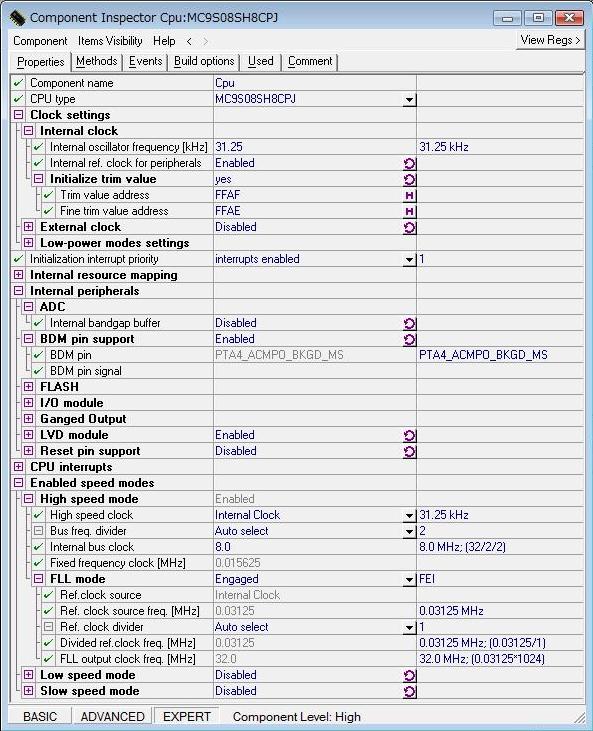Select the Properties tab

tap(41, 62)
